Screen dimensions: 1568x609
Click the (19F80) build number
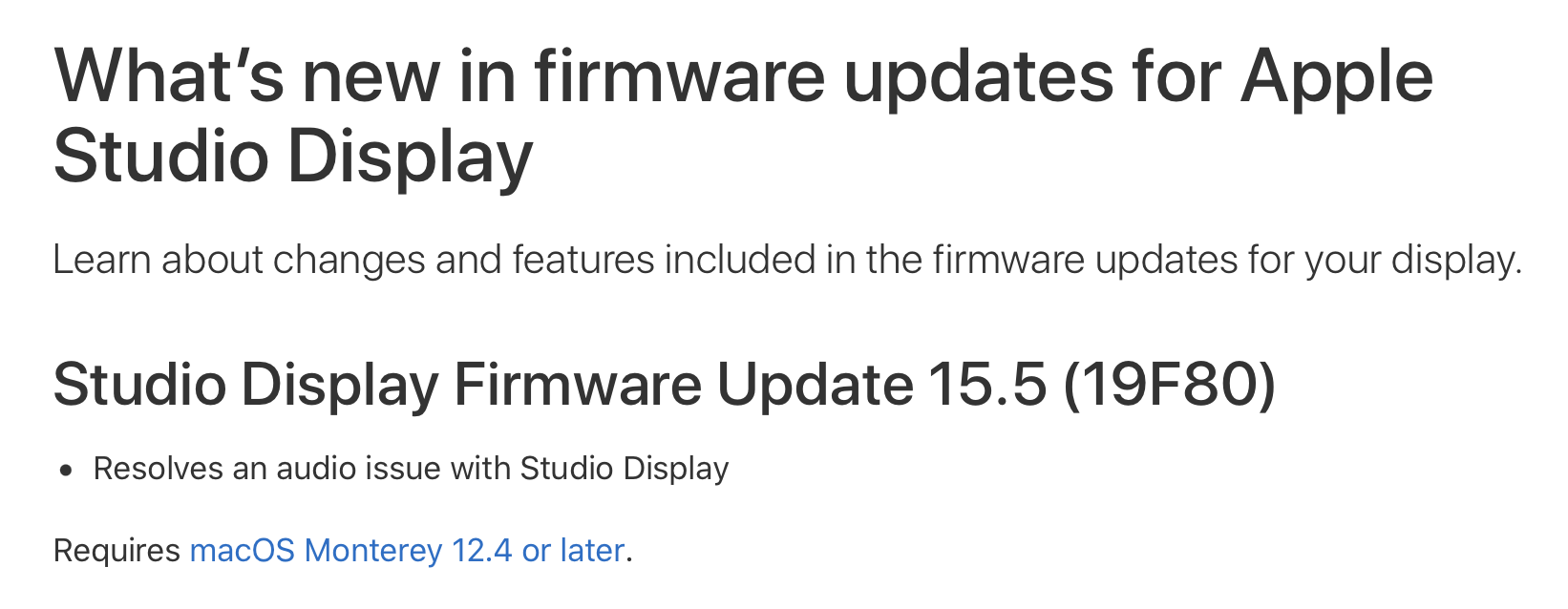tap(1170, 385)
